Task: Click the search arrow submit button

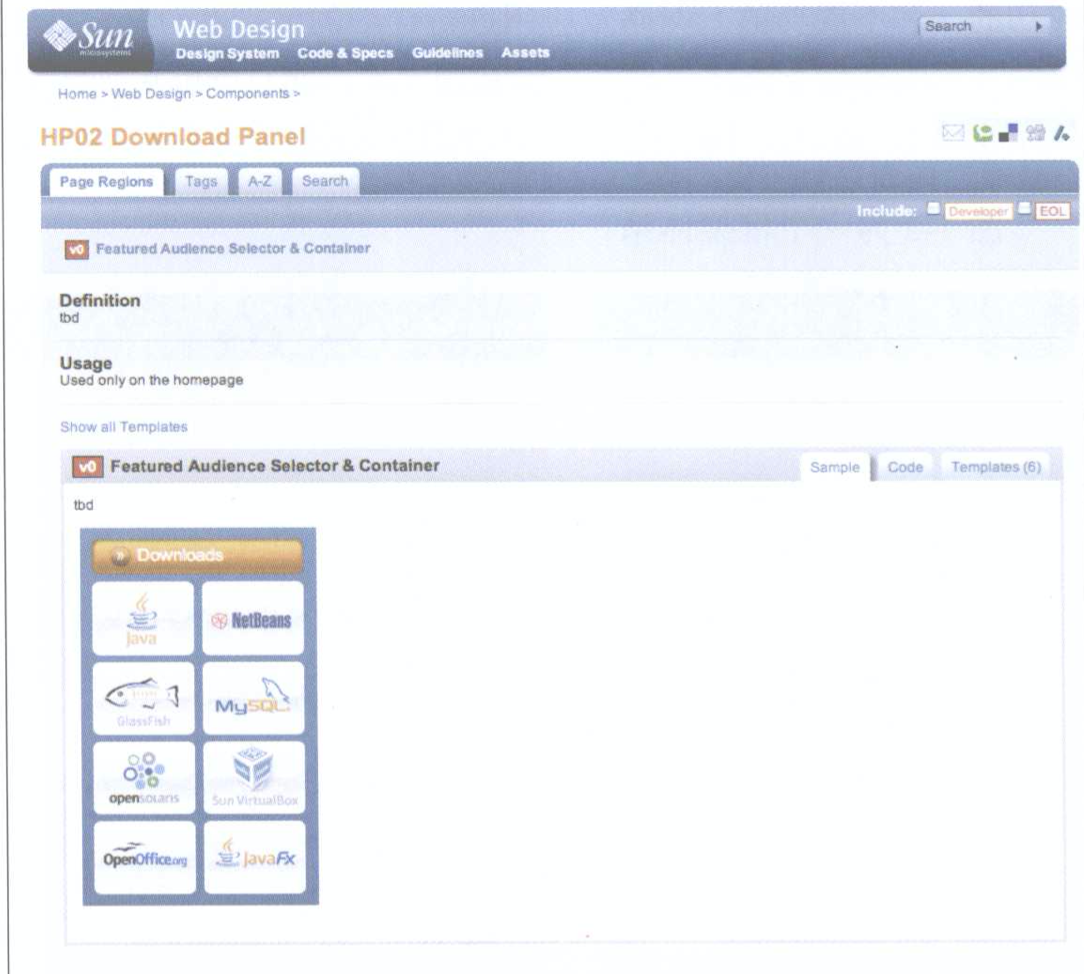Action: pyautogui.click(x=1038, y=27)
